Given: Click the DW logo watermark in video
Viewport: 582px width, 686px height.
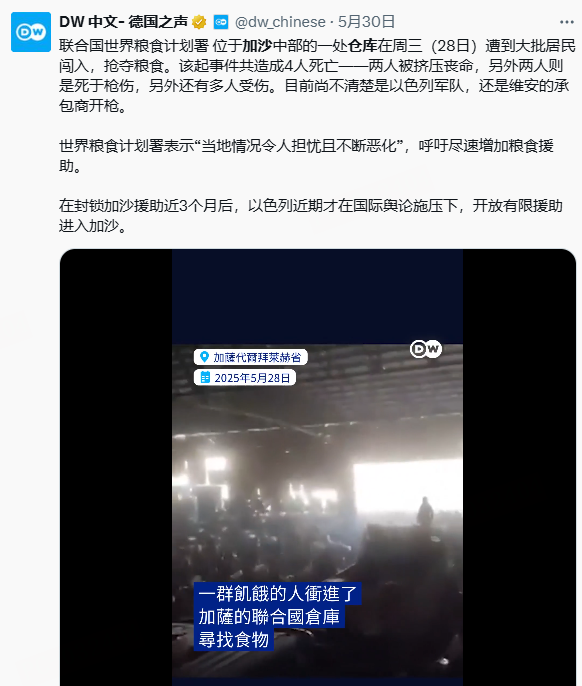Looking at the screenshot, I should coord(426,349).
